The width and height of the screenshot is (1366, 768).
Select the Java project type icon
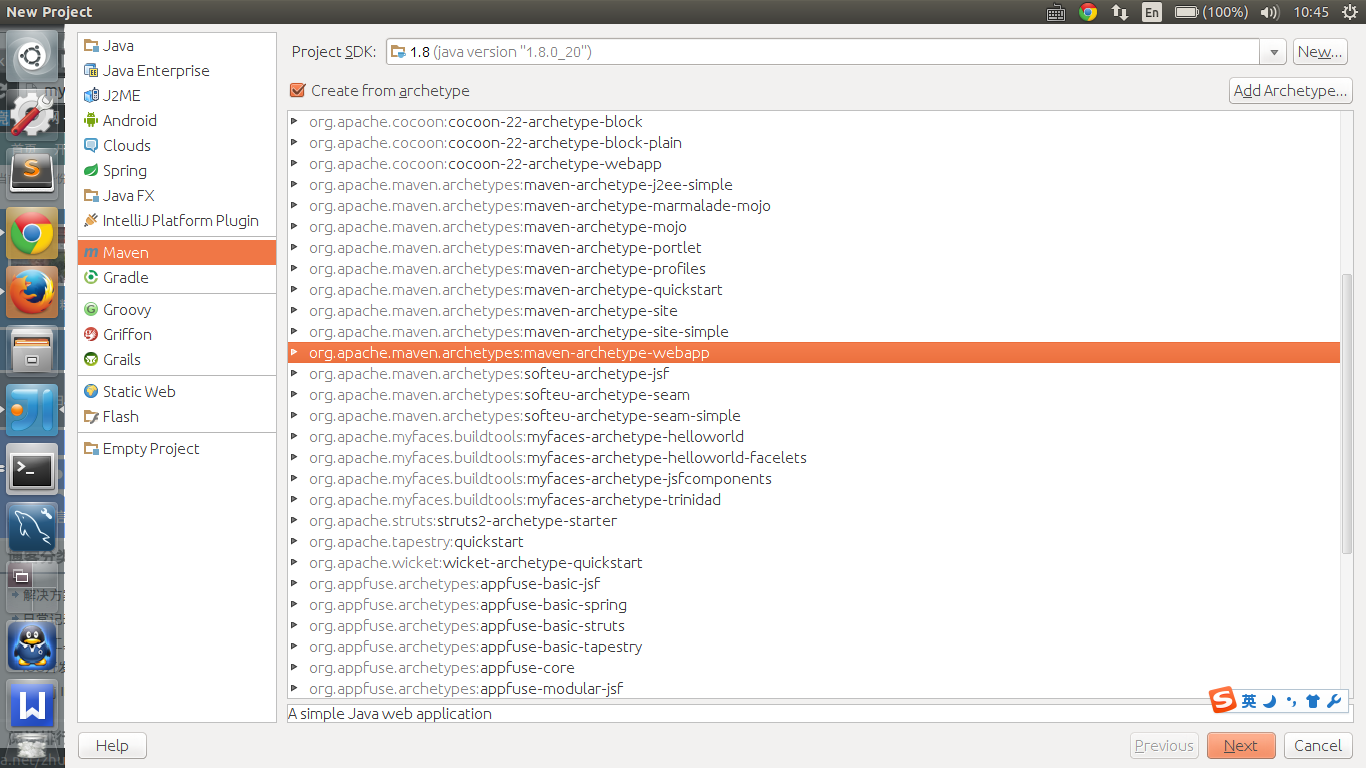click(x=92, y=46)
